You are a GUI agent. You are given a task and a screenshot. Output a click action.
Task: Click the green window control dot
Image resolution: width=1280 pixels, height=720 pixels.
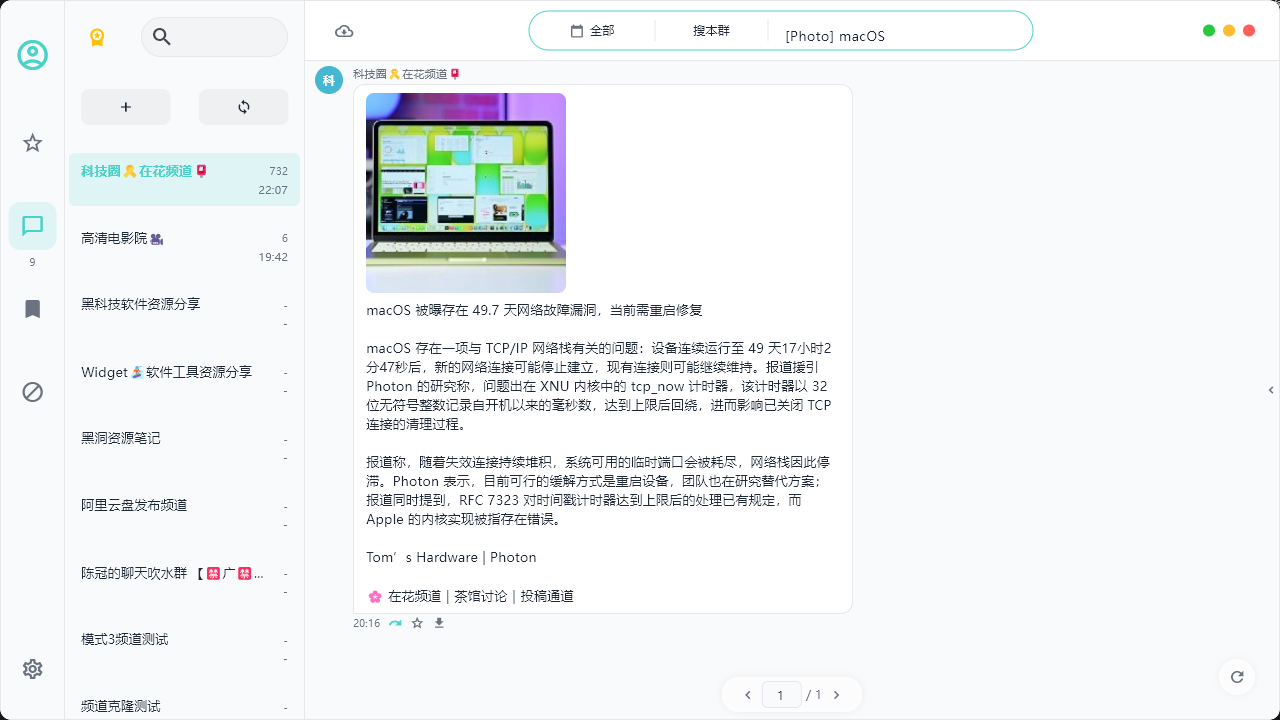[x=1209, y=31]
